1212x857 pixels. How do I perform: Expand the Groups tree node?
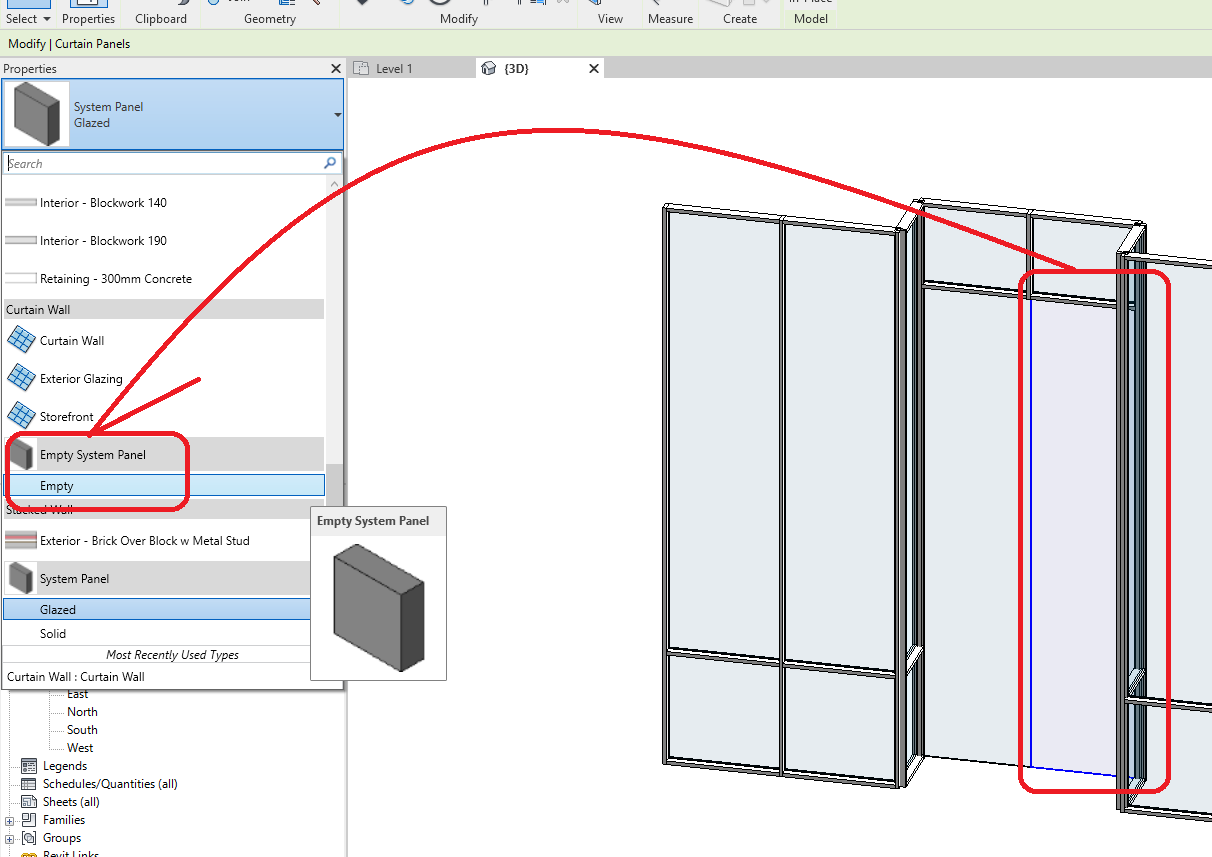click(9, 837)
